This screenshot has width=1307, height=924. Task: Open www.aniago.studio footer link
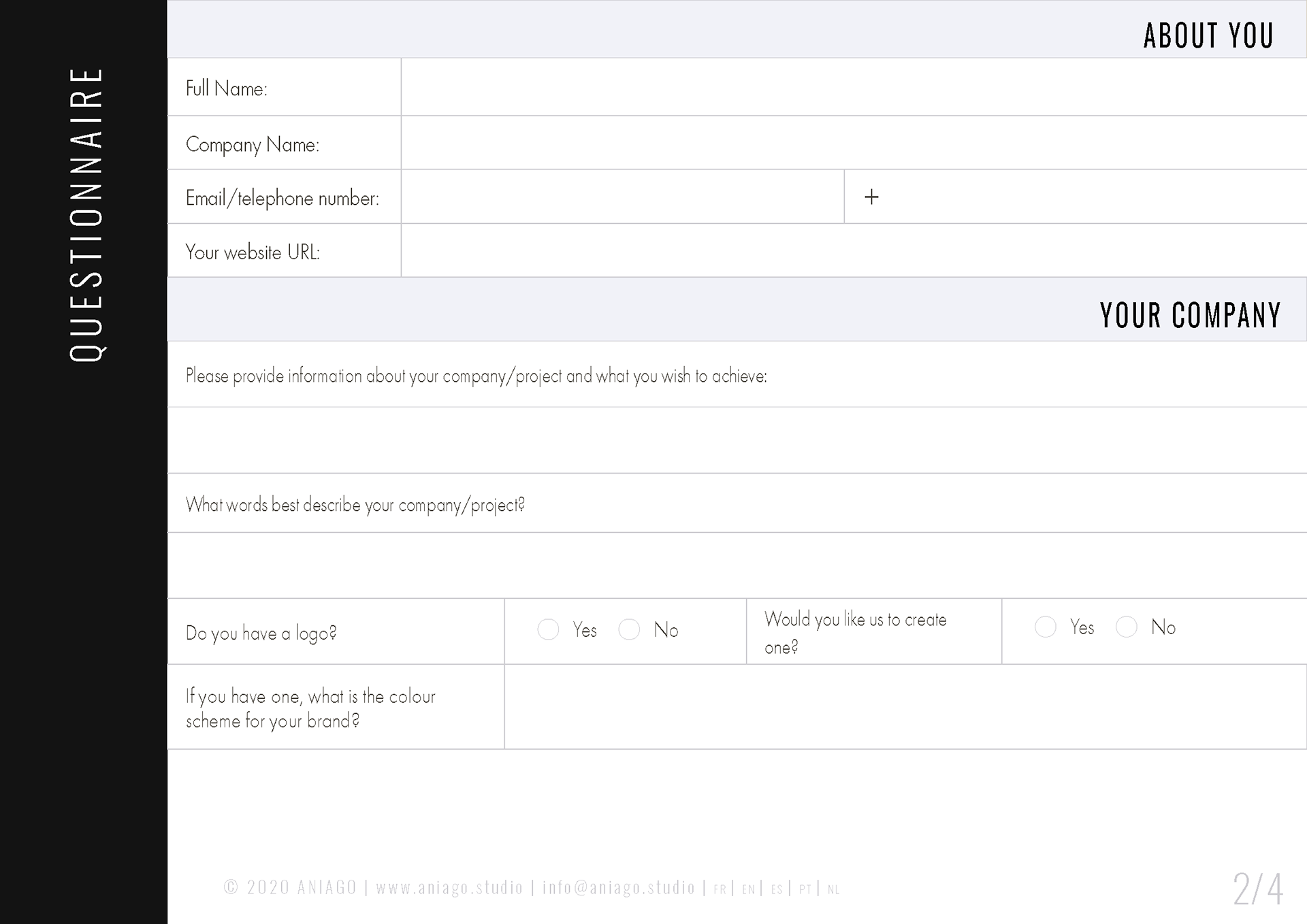(449, 888)
